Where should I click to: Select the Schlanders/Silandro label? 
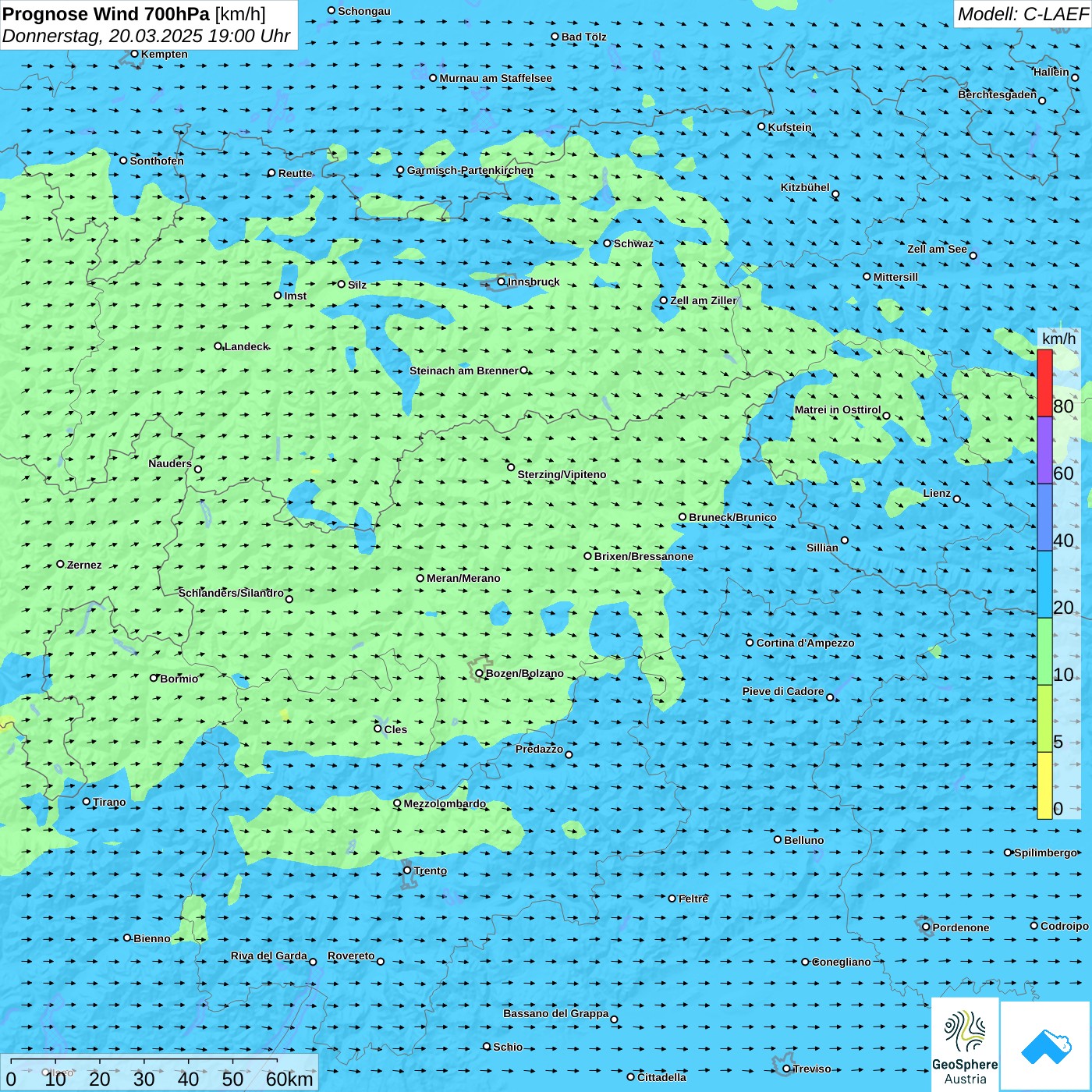(231, 593)
